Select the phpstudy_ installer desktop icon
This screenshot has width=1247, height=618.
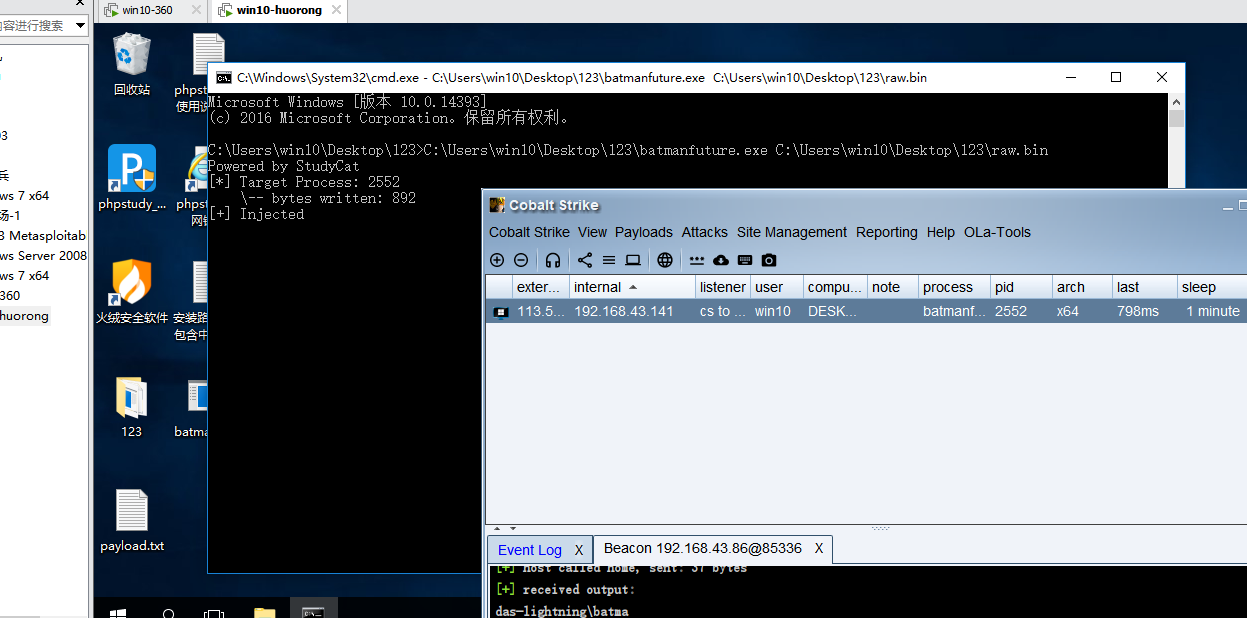(x=132, y=178)
